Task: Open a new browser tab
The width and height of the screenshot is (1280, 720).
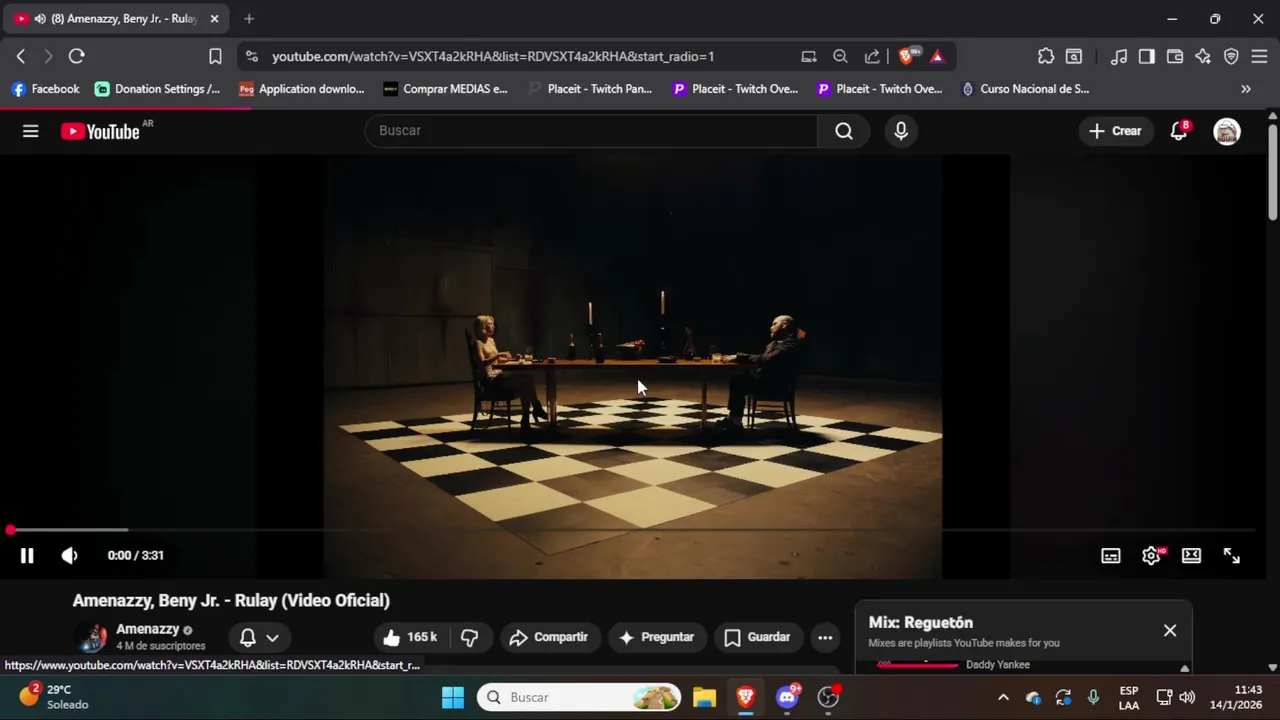Action: coord(249,19)
